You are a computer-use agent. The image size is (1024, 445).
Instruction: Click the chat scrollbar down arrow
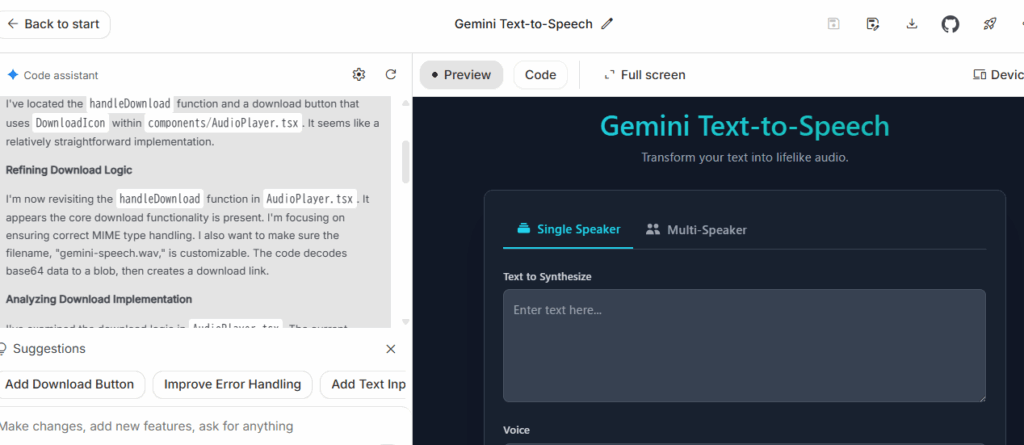[405, 322]
